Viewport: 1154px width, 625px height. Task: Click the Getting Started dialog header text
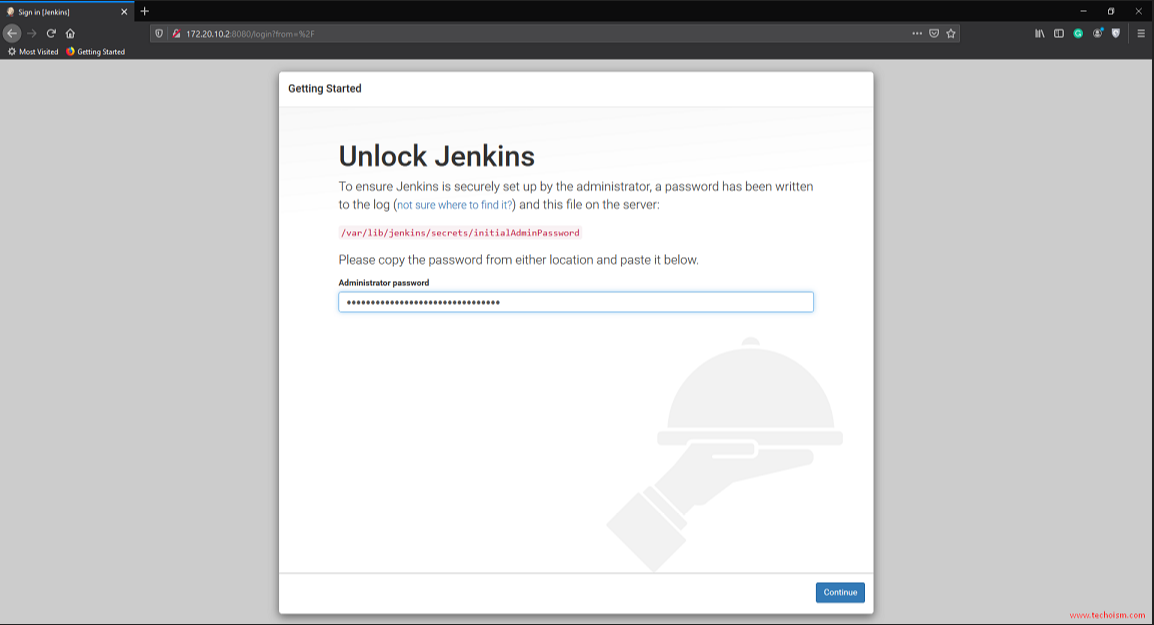[x=325, y=88]
